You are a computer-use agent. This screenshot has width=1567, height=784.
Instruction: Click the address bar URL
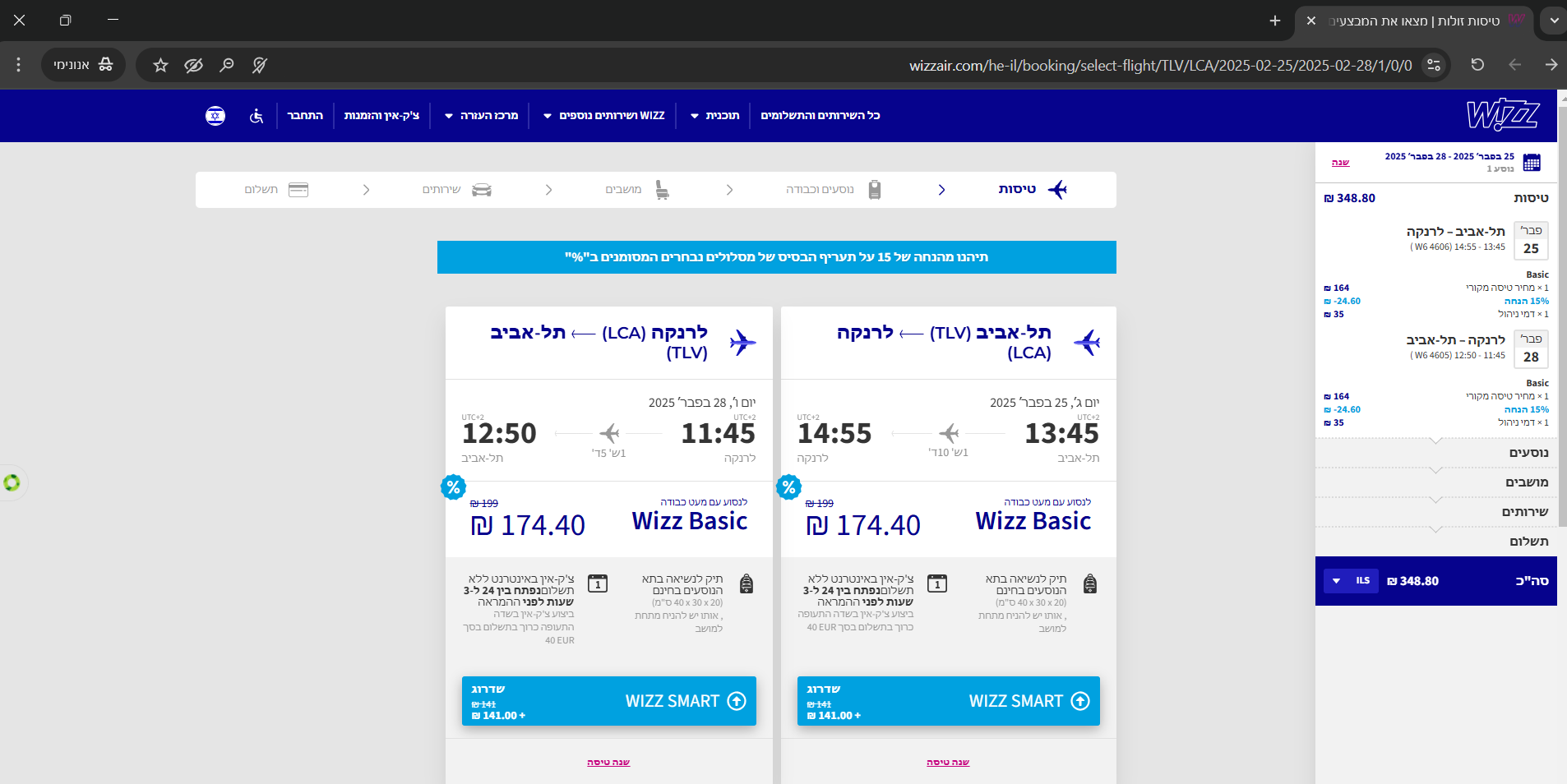[1160, 66]
